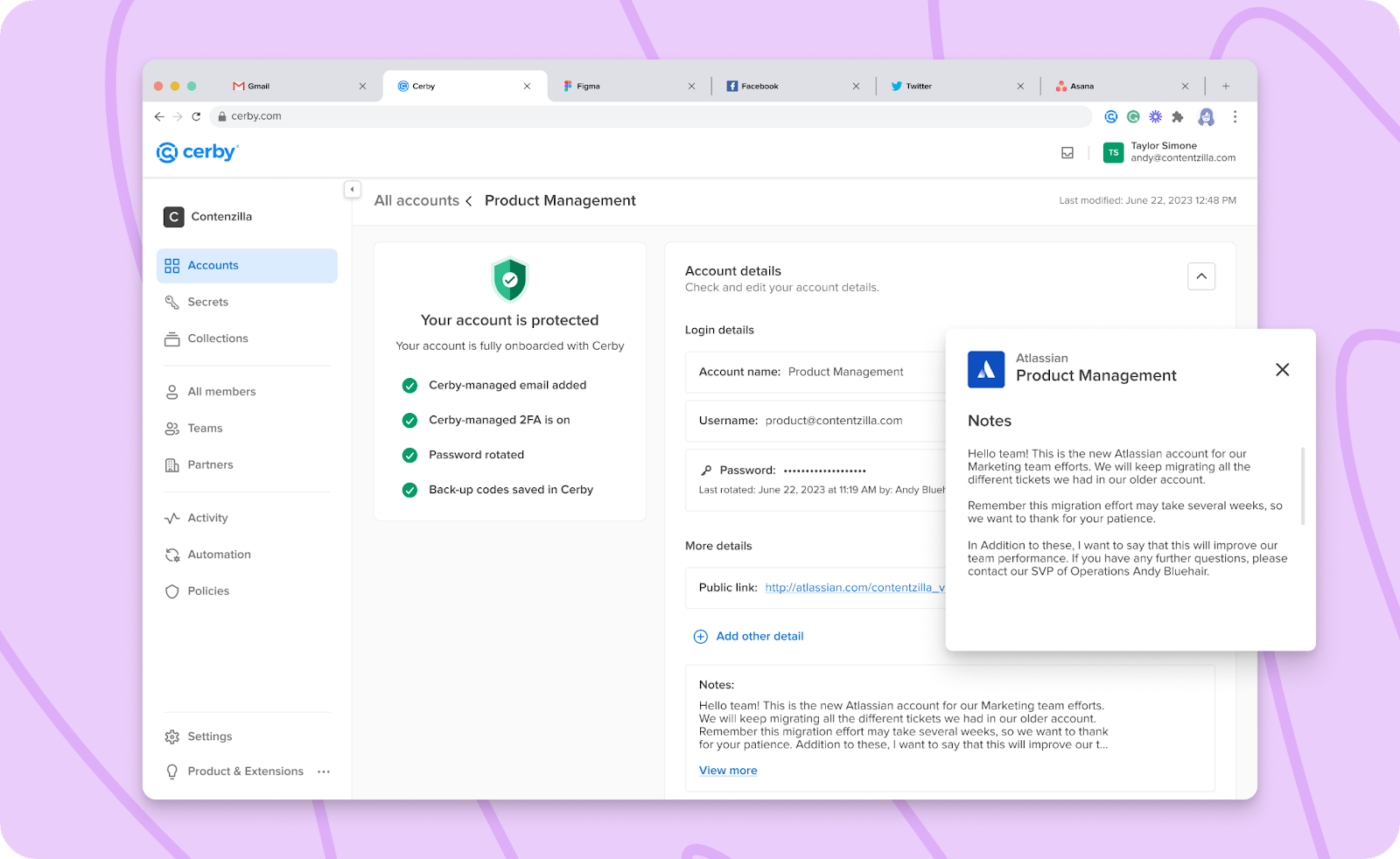This screenshot has height=859, width=1400.
Task: Switch to the Facebook tab
Action: click(x=793, y=86)
